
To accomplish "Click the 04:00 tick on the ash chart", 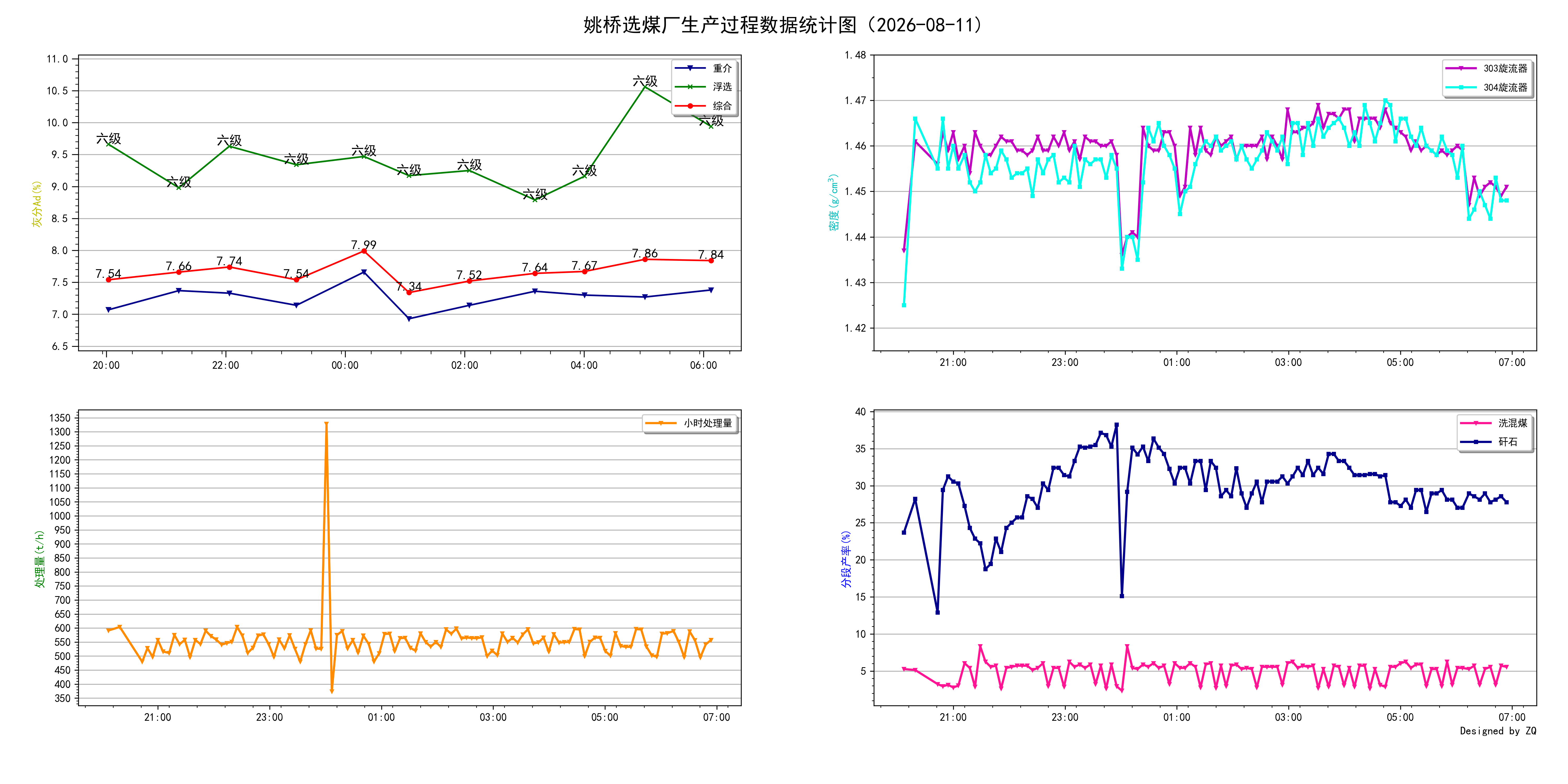I will (584, 365).
